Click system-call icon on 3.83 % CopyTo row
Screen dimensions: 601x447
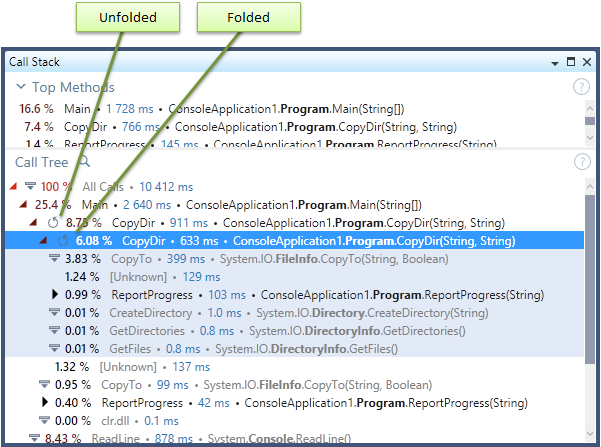coord(54,258)
